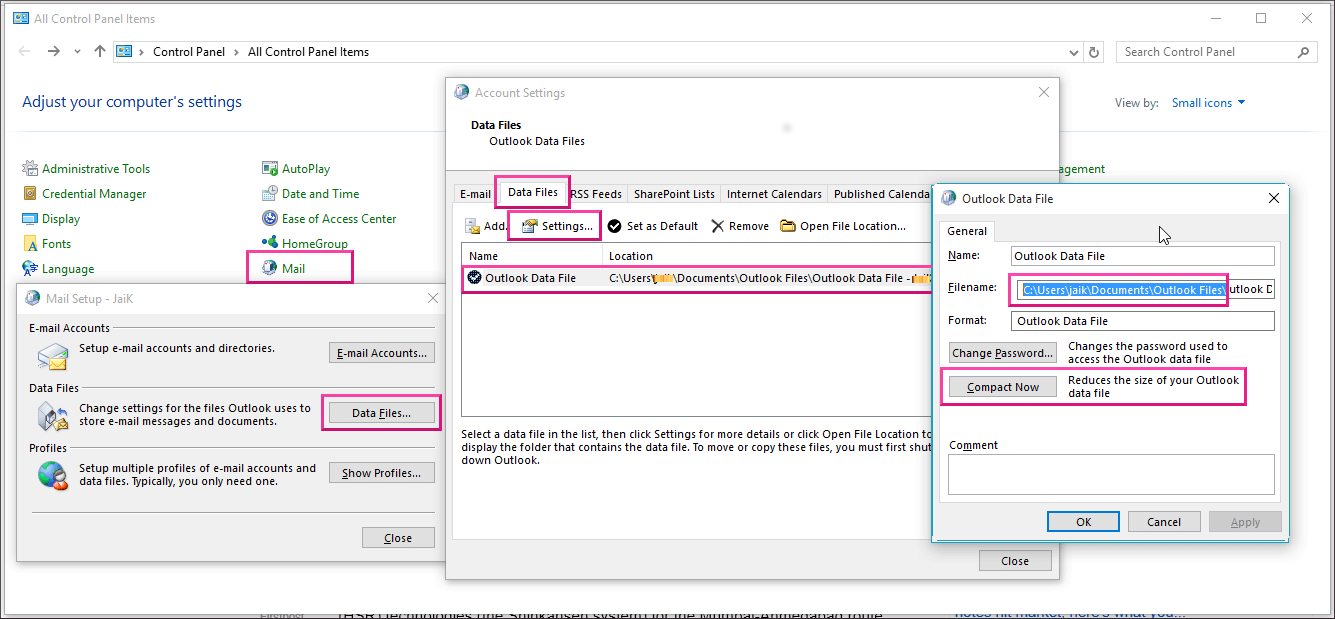This screenshot has width=1335, height=619.
Task: Open recent locations dropdown next to Forward
Action: [x=77, y=52]
